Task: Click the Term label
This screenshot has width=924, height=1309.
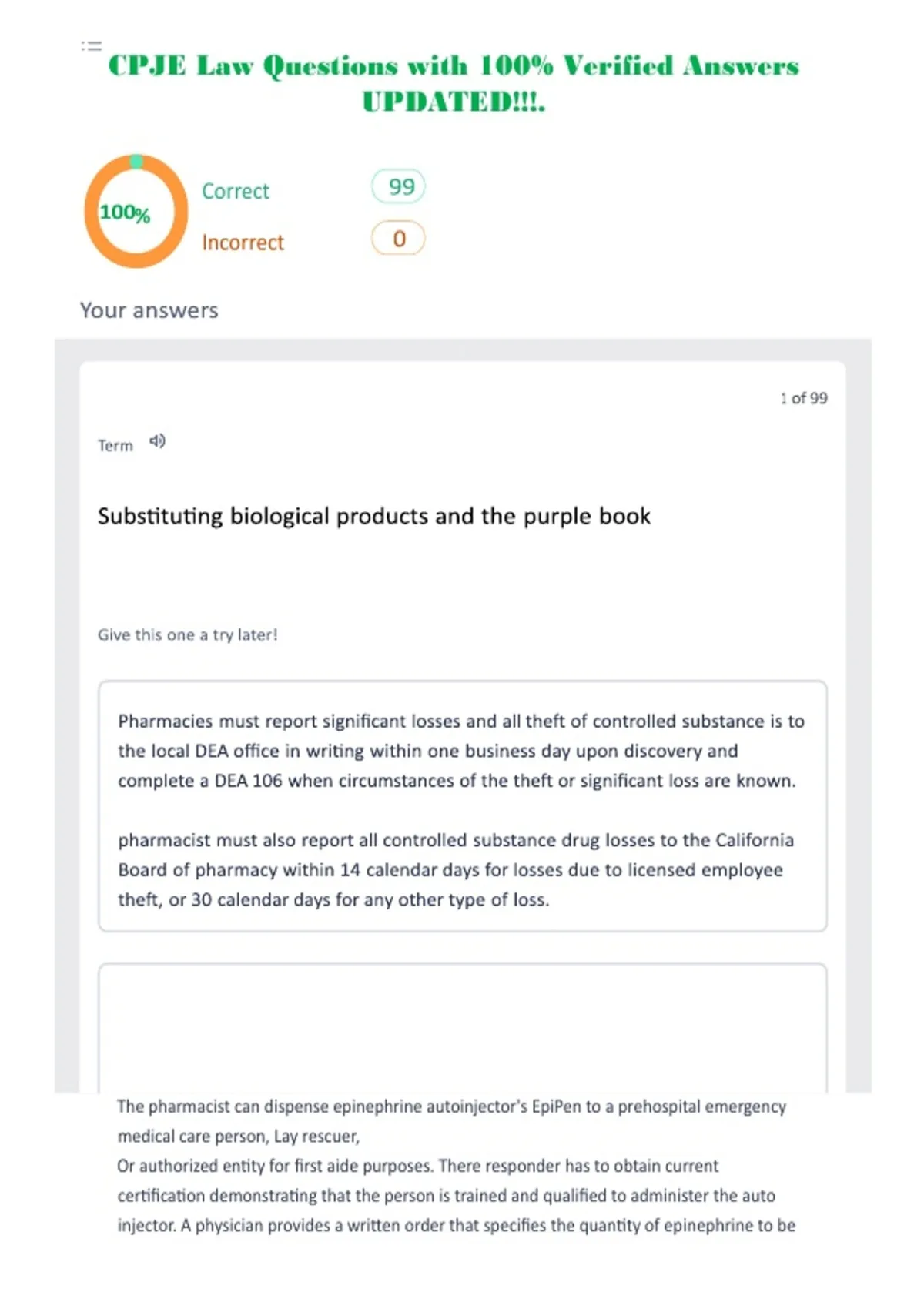Action: (115, 445)
